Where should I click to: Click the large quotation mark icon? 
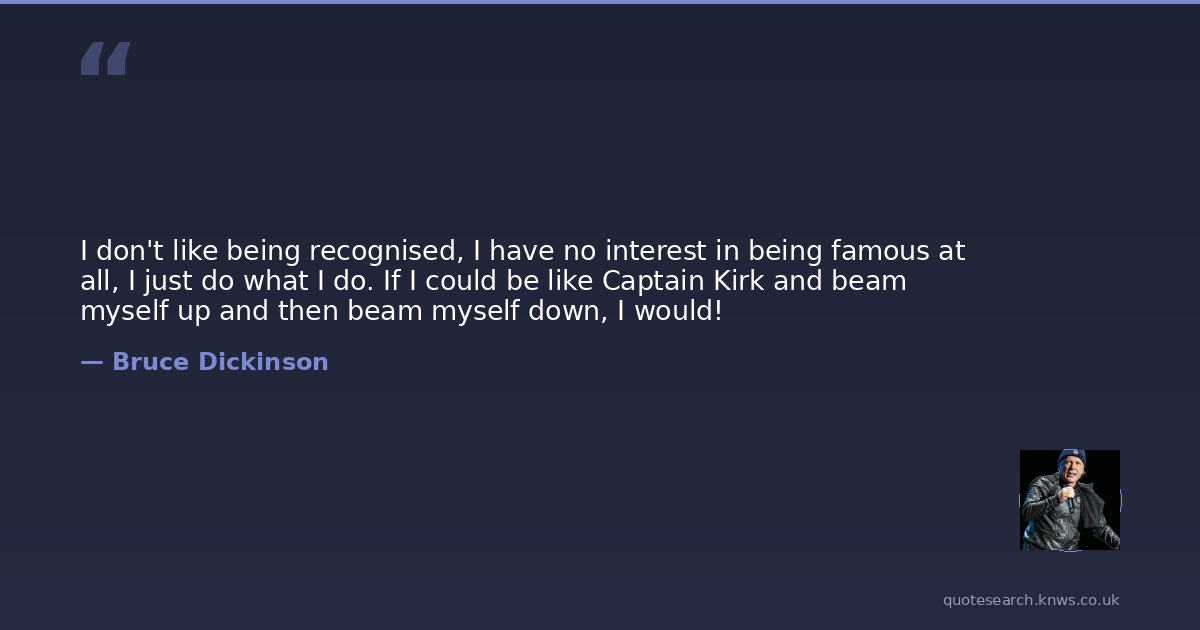pos(105,59)
